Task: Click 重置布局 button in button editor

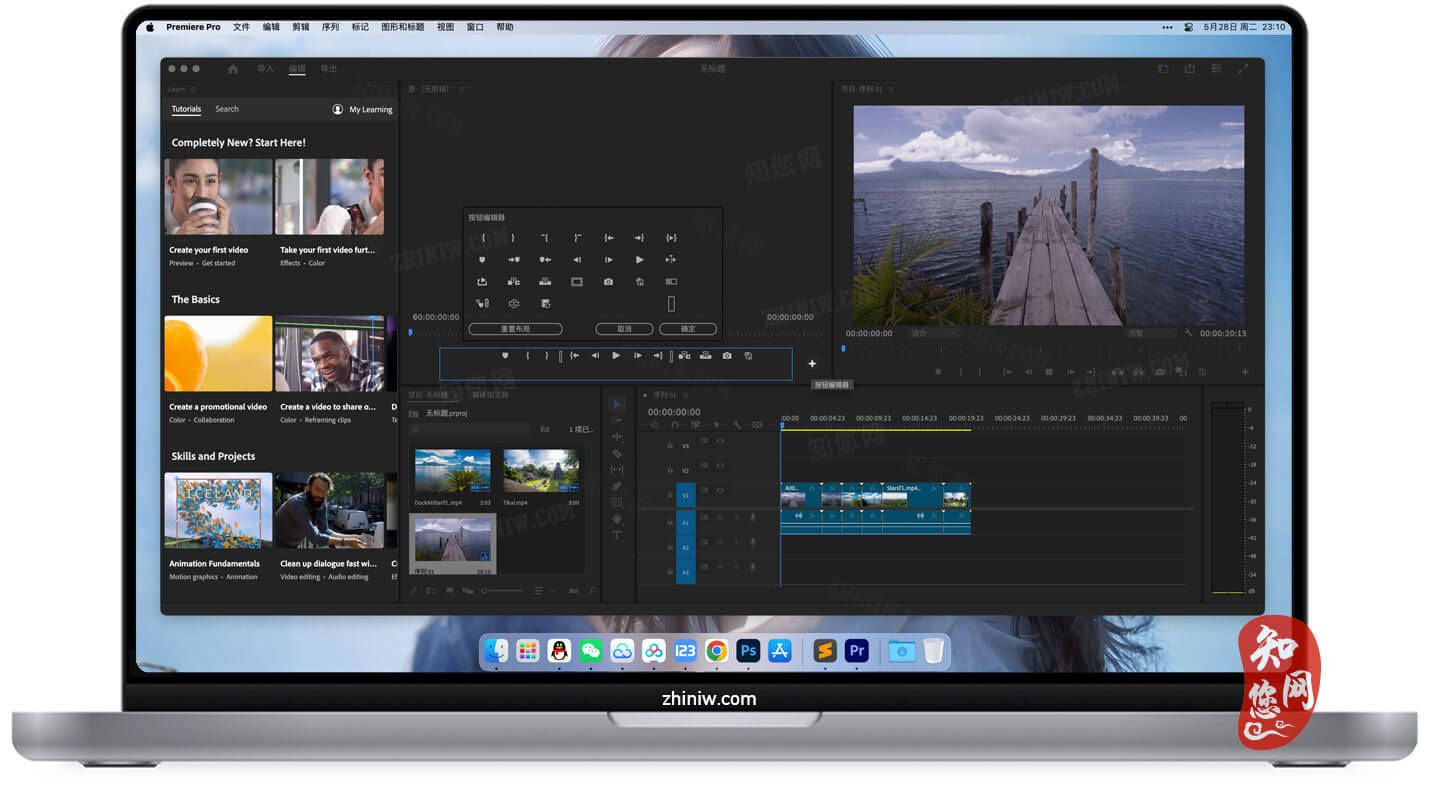Action: click(515, 329)
